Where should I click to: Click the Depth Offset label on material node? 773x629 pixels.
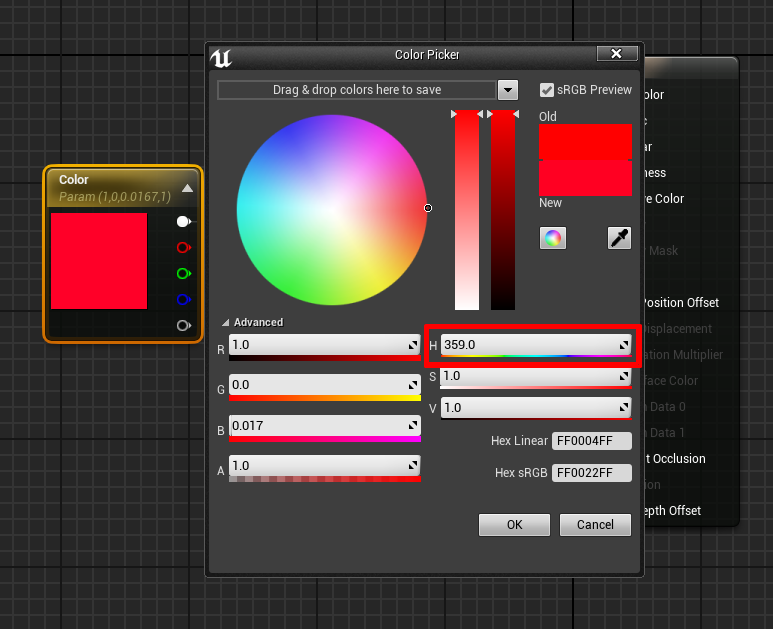[x=672, y=511]
